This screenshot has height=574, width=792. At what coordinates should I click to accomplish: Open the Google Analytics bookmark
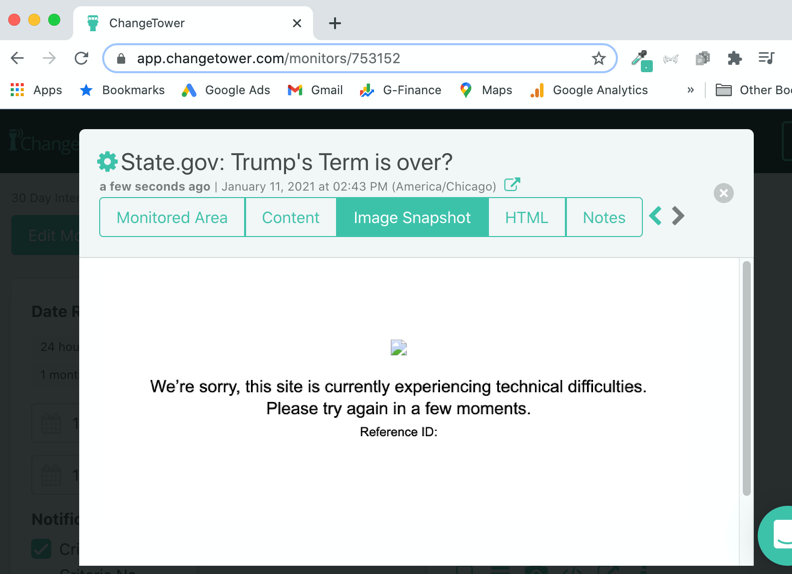coord(588,90)
